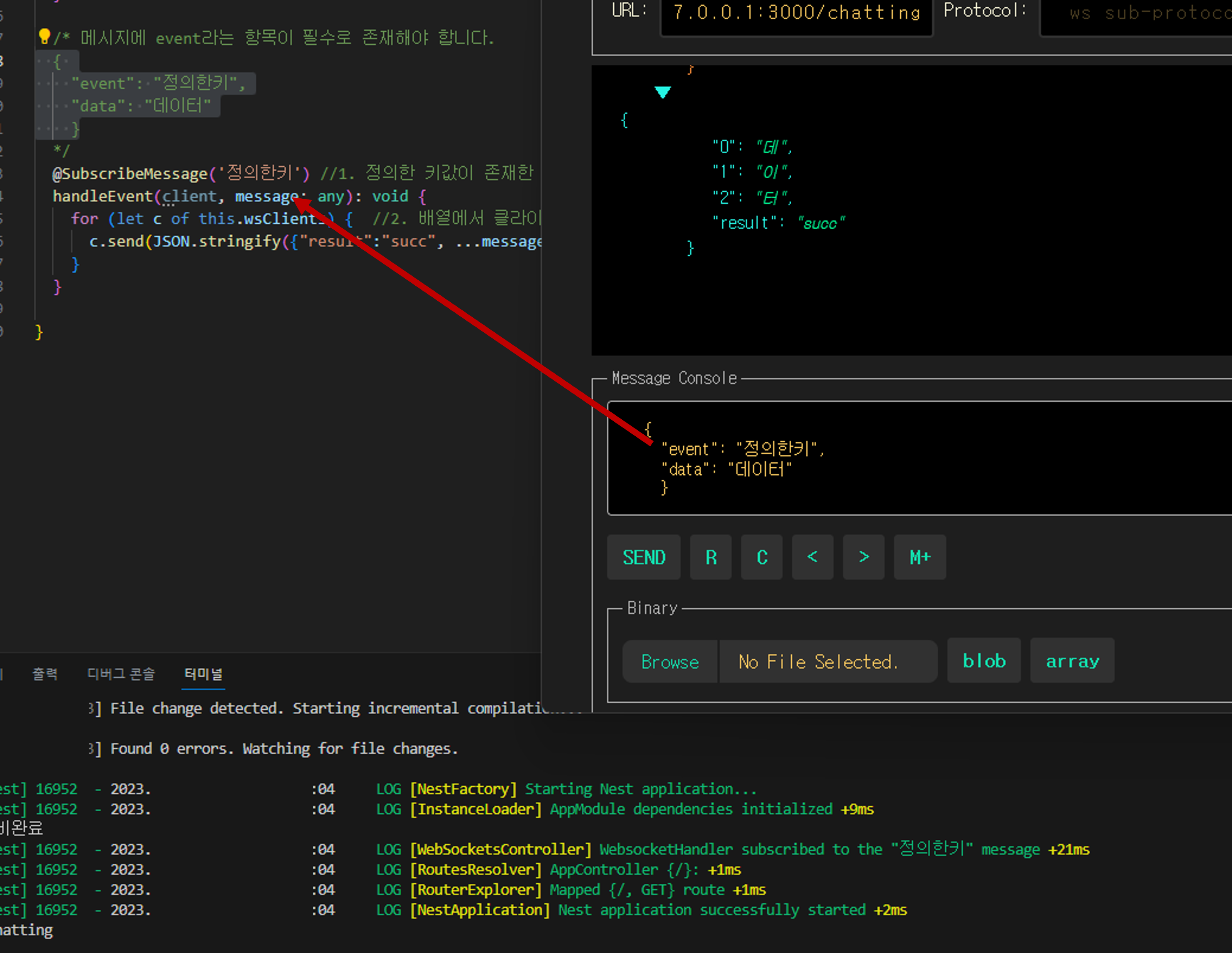Open the 출력 panel tab
1232x953 pixels.
(45, 674)
